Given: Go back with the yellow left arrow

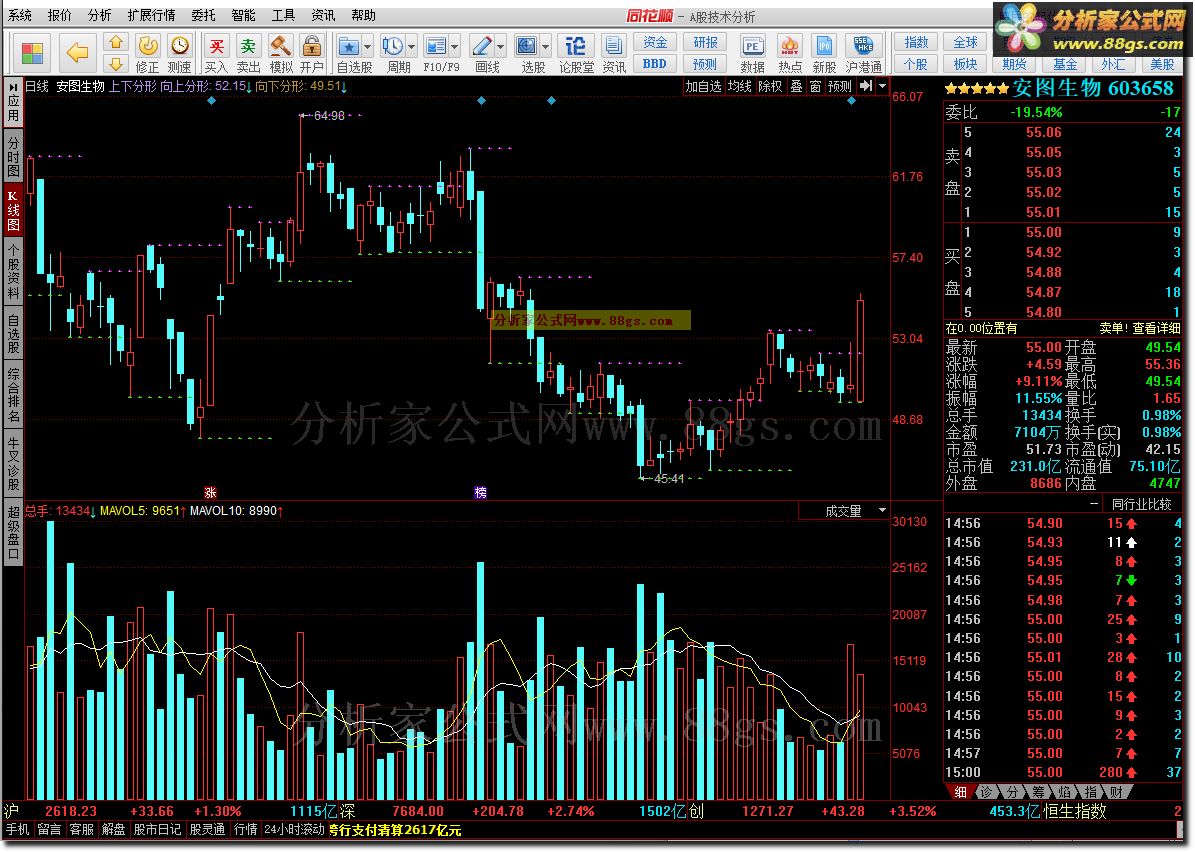Looking at the screenshot, I should [78, 53].
